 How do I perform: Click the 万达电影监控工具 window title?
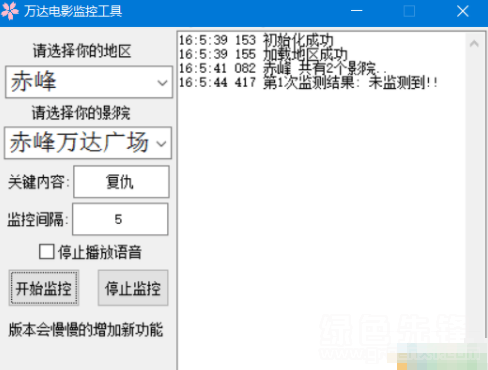coord(73,11)
